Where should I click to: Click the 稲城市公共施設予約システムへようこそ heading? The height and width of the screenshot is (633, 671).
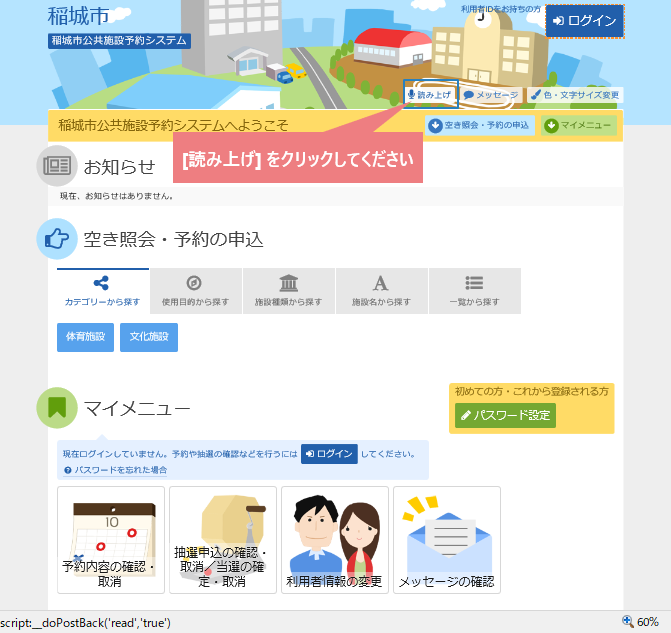(x=173, y=125)
